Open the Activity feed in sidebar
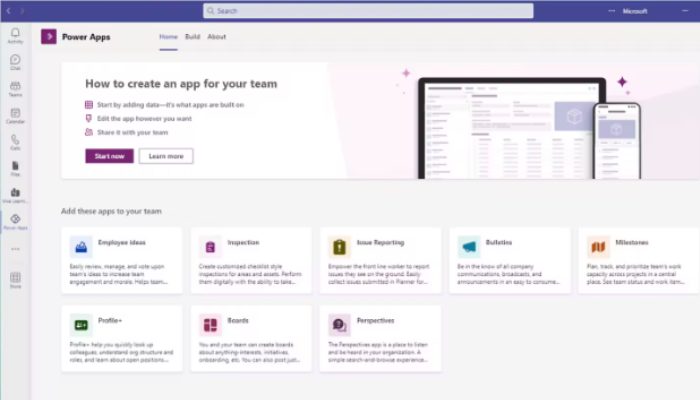The width and height of the screenshot is (700, 400). 15,35
